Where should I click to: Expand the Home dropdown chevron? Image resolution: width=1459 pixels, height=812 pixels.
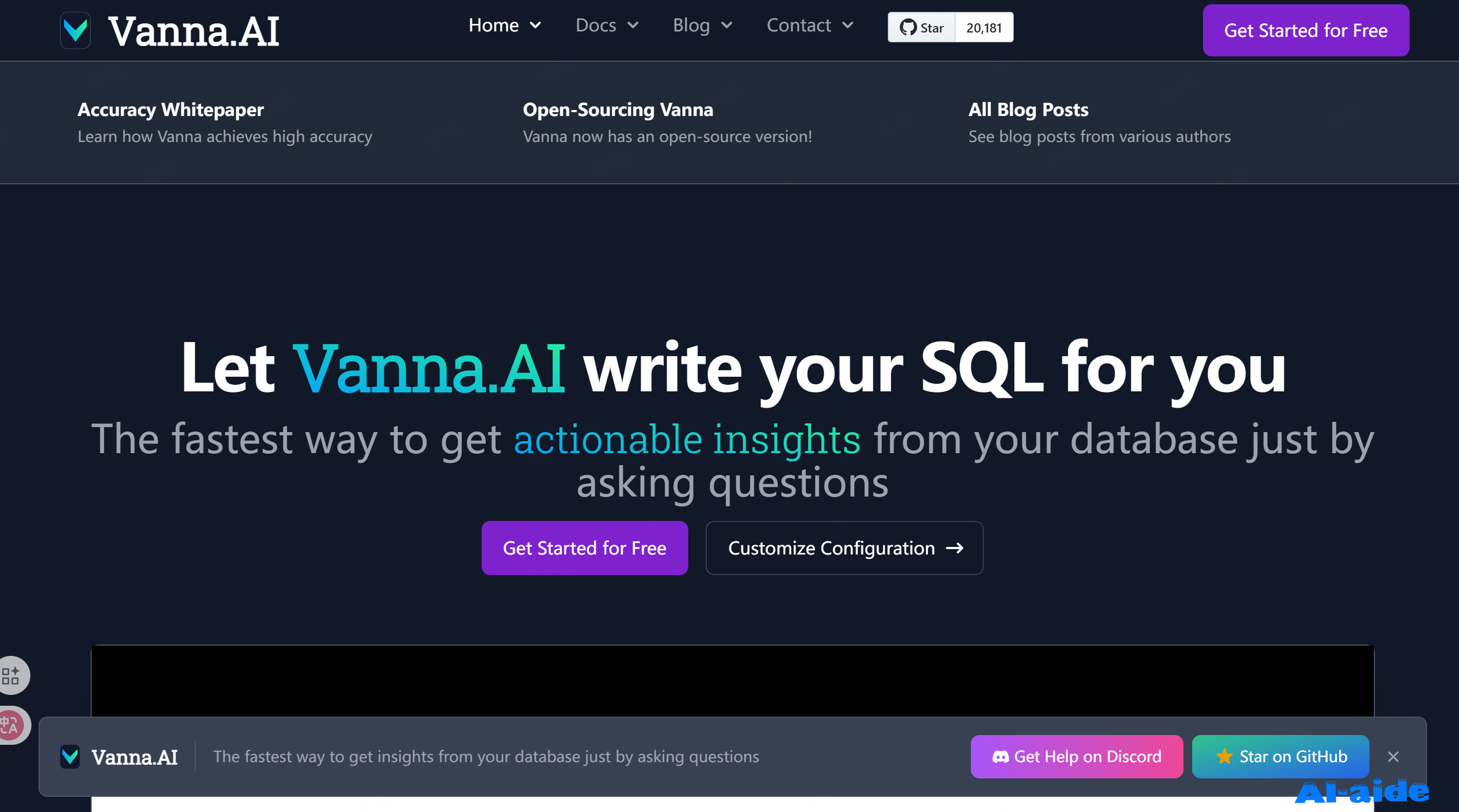[x=535, y=25]
